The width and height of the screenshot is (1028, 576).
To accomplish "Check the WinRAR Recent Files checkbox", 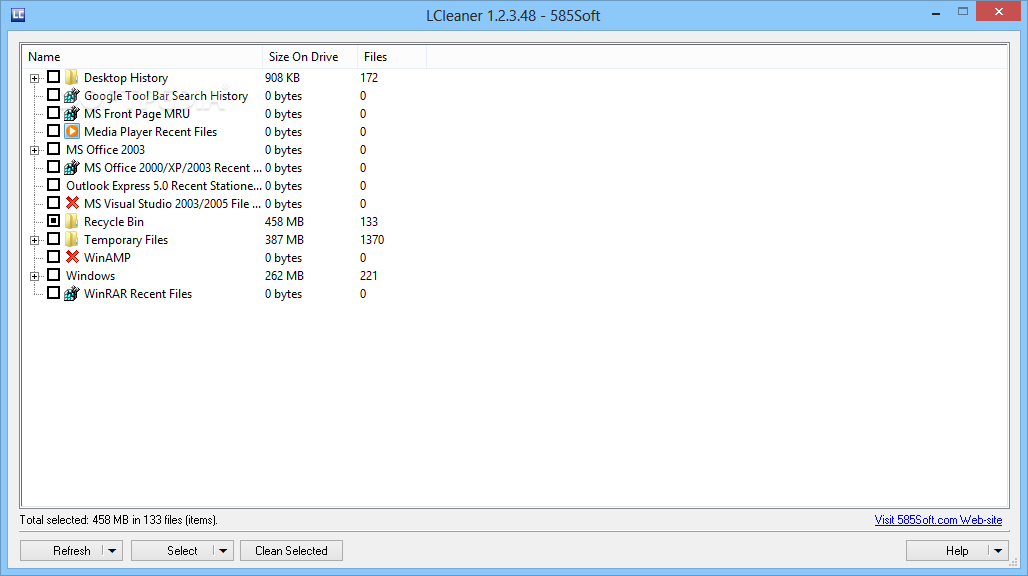I will pyautogui.click(x=54, y=293).
